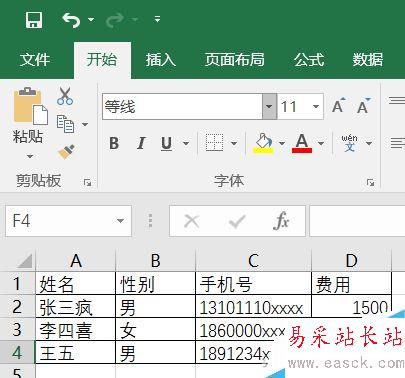Open font color palette dropdown
Image resolution: width=405 pixels, height=378 pixels.
pos(321,143)
